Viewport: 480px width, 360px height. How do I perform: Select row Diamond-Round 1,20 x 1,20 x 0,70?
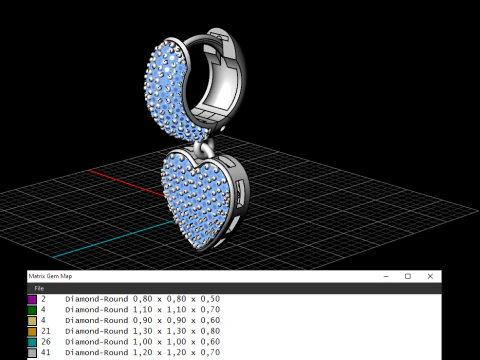[234, 352]
